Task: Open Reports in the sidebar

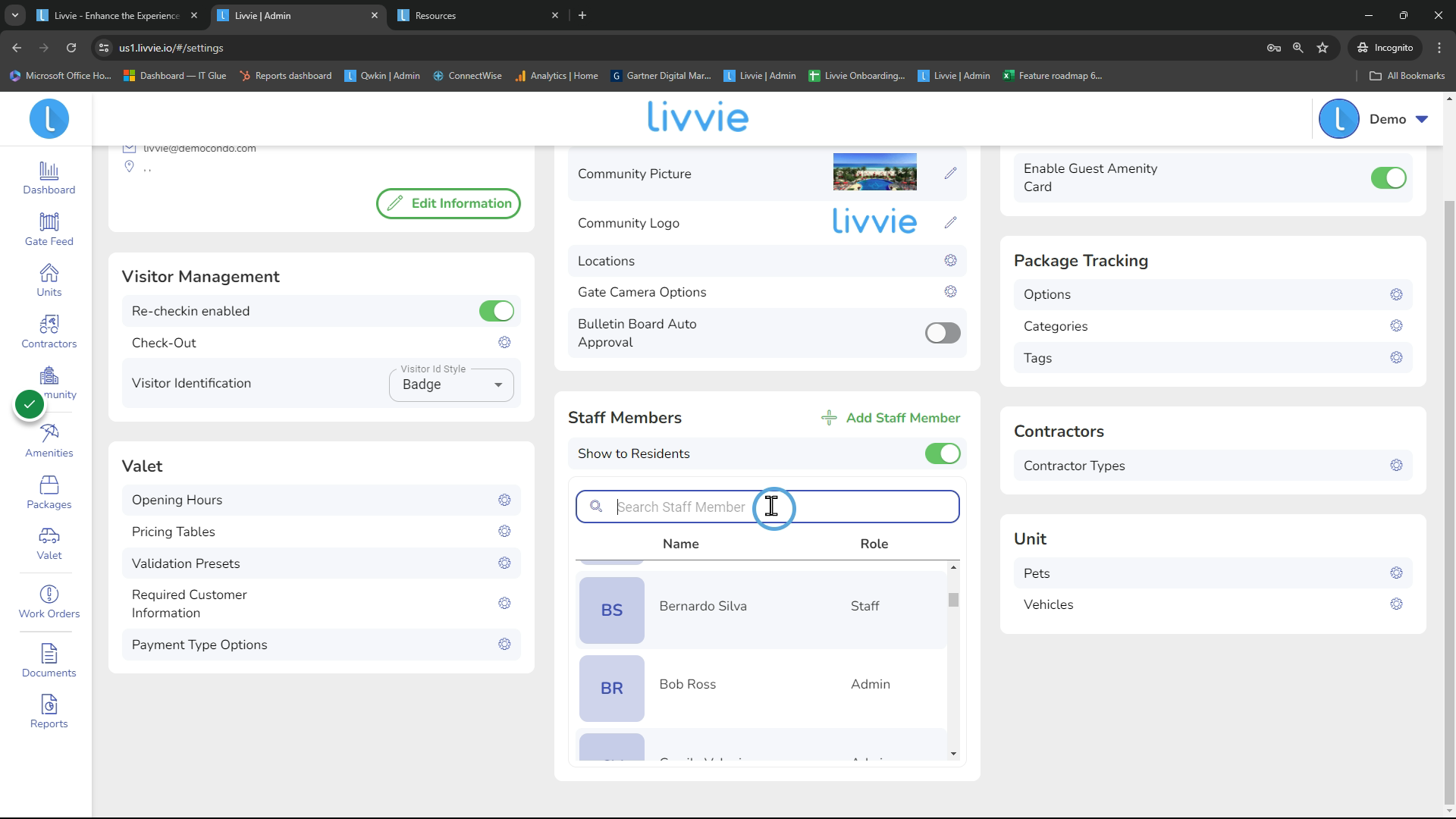Action: pyautogui.click(x=49, y=712)
